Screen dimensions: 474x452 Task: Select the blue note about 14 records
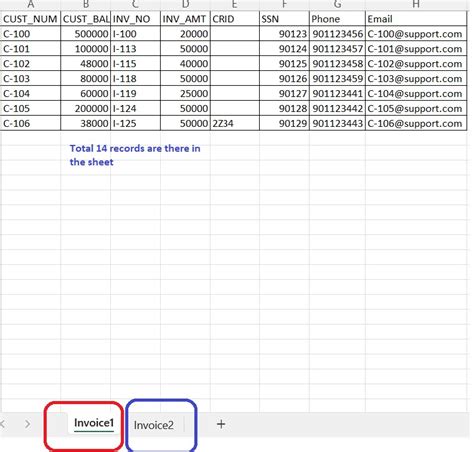[135, 155]
